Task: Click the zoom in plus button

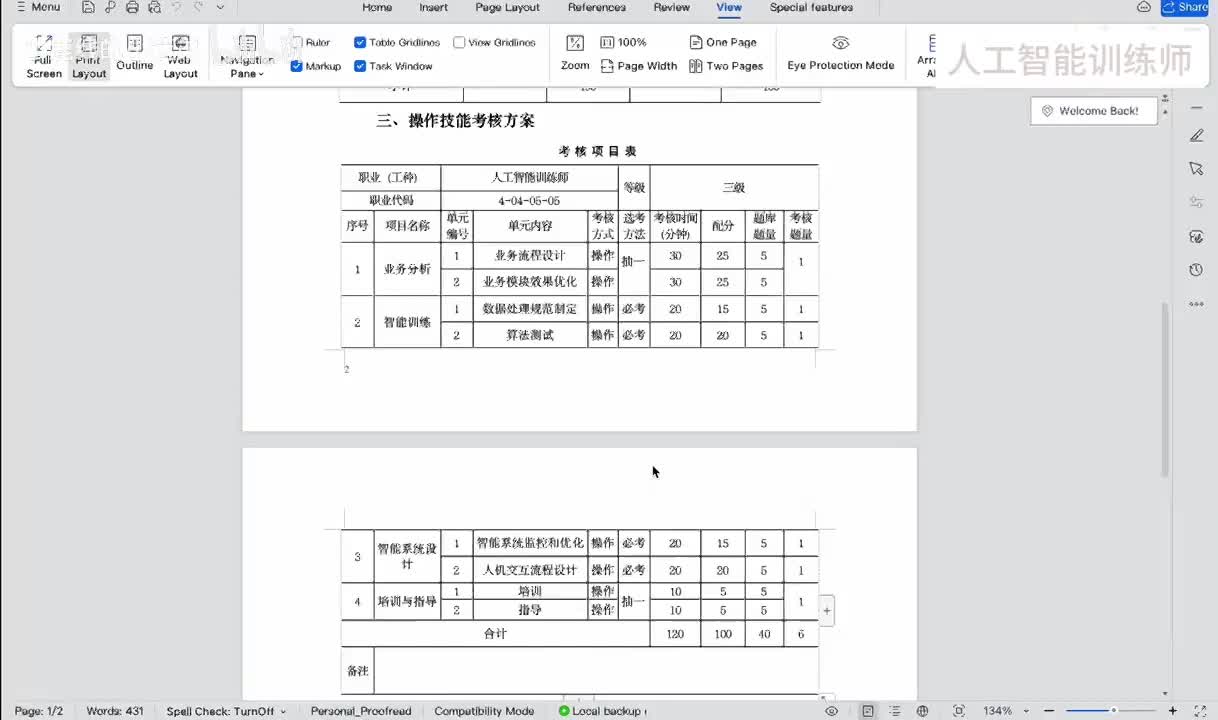Action: point(1173,711)
